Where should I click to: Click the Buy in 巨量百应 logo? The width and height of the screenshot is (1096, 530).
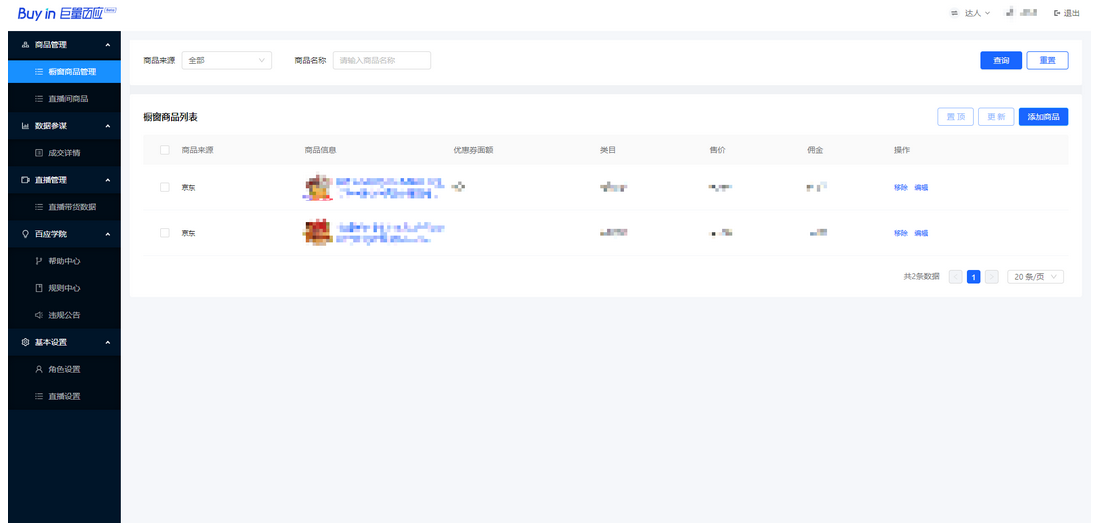tap(66, 13)
